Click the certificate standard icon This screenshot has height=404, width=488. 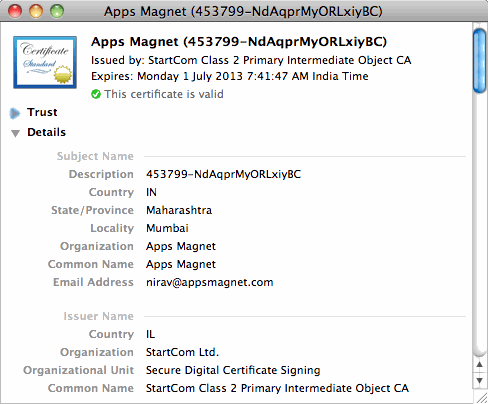click(45, 62)
